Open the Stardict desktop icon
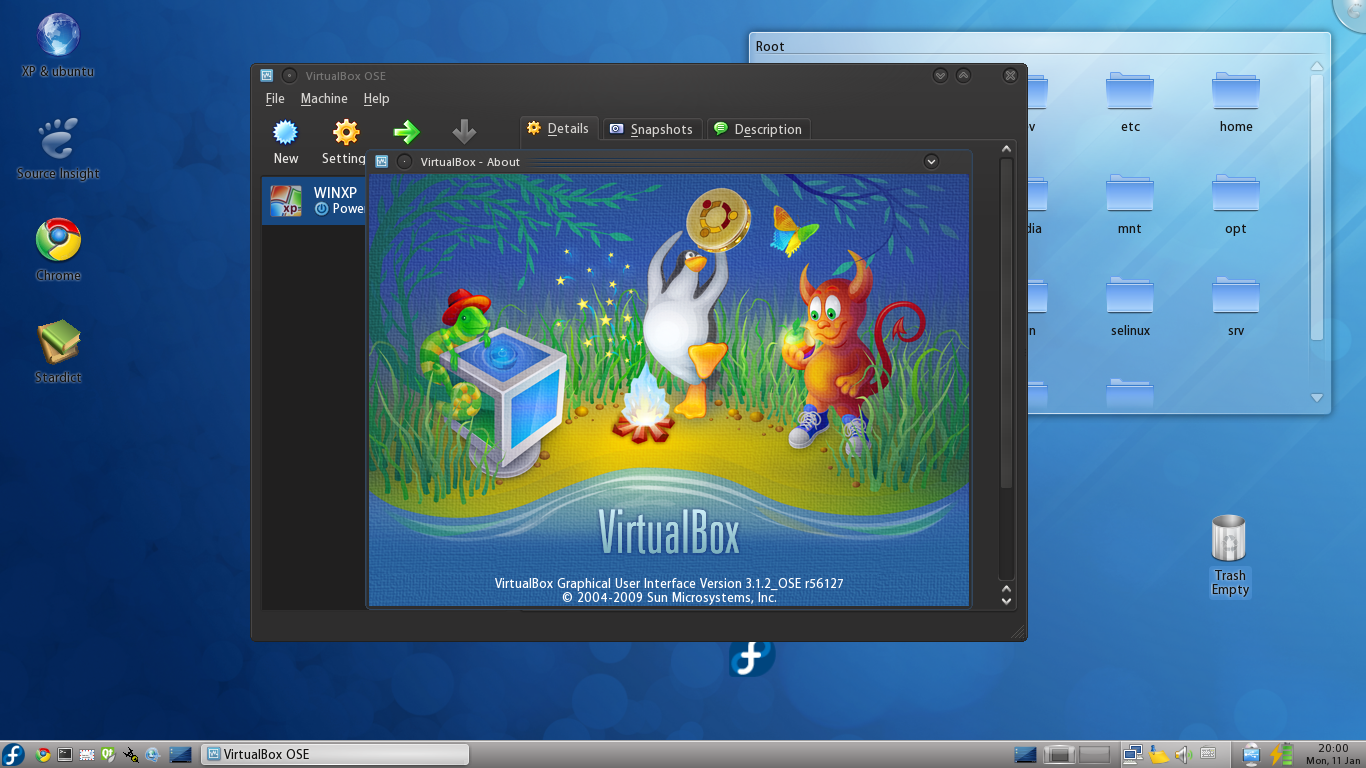Image resolution: width=1366 pixels, height=768 pixels. click(58, 352)
